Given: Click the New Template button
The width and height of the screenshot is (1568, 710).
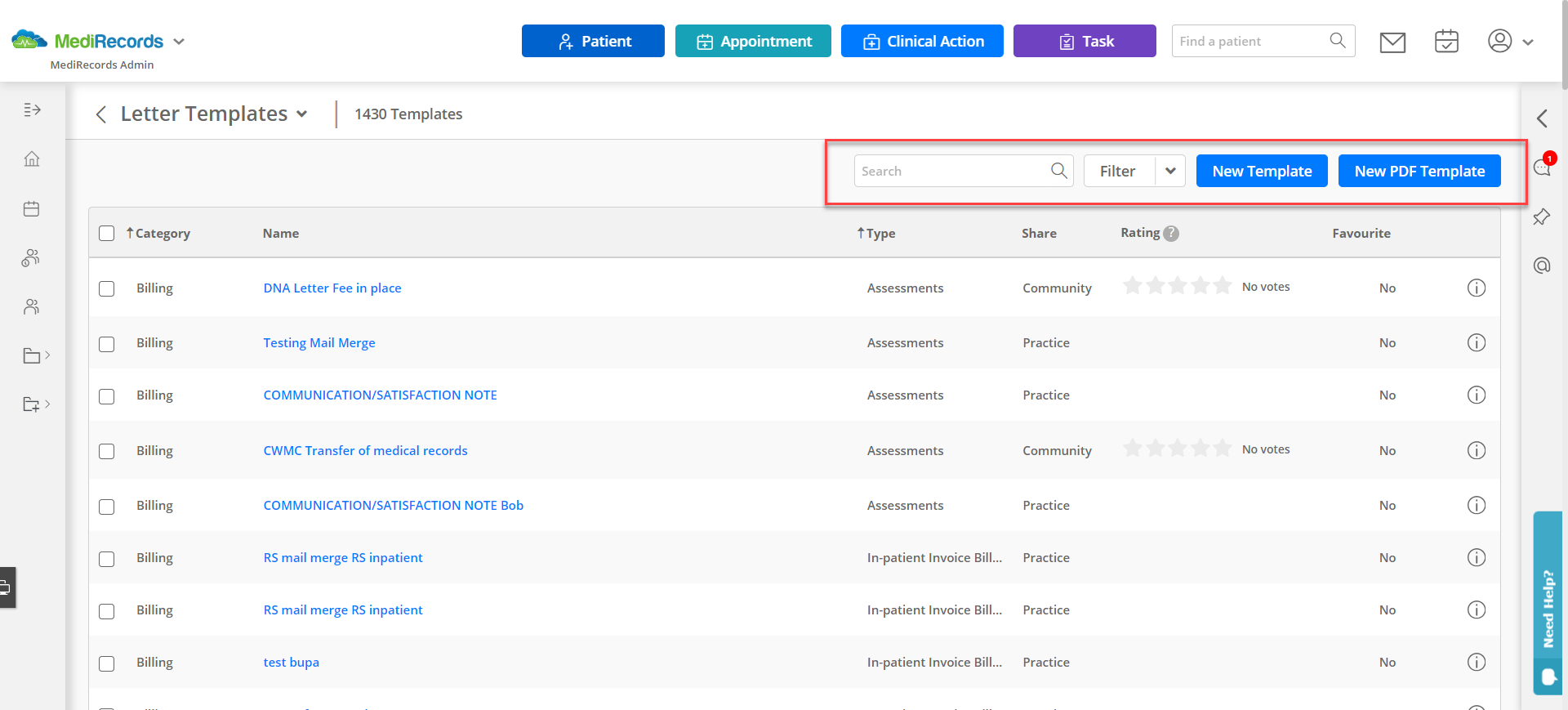Looking at the screenshot, I should (1262, 171).
